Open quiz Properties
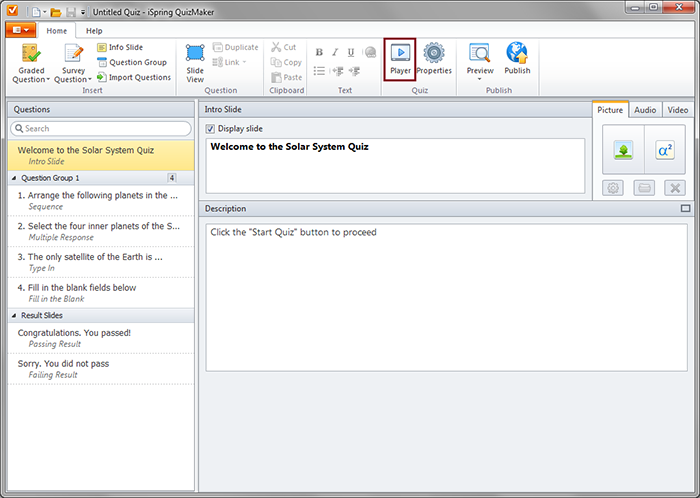 coord(434,59)
